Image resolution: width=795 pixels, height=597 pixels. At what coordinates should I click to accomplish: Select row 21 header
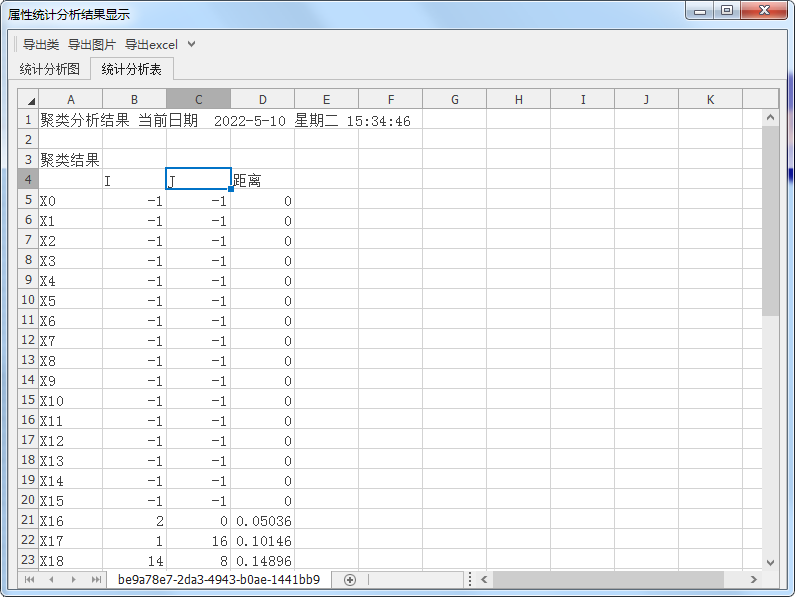(28, 520)
